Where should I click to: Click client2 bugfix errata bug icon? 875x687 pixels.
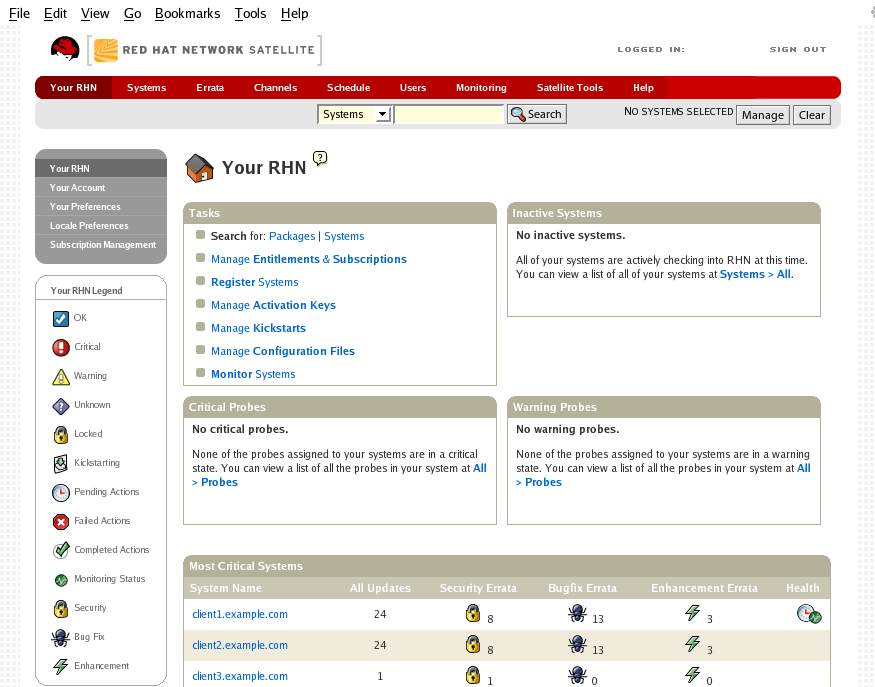click(577, 644)
